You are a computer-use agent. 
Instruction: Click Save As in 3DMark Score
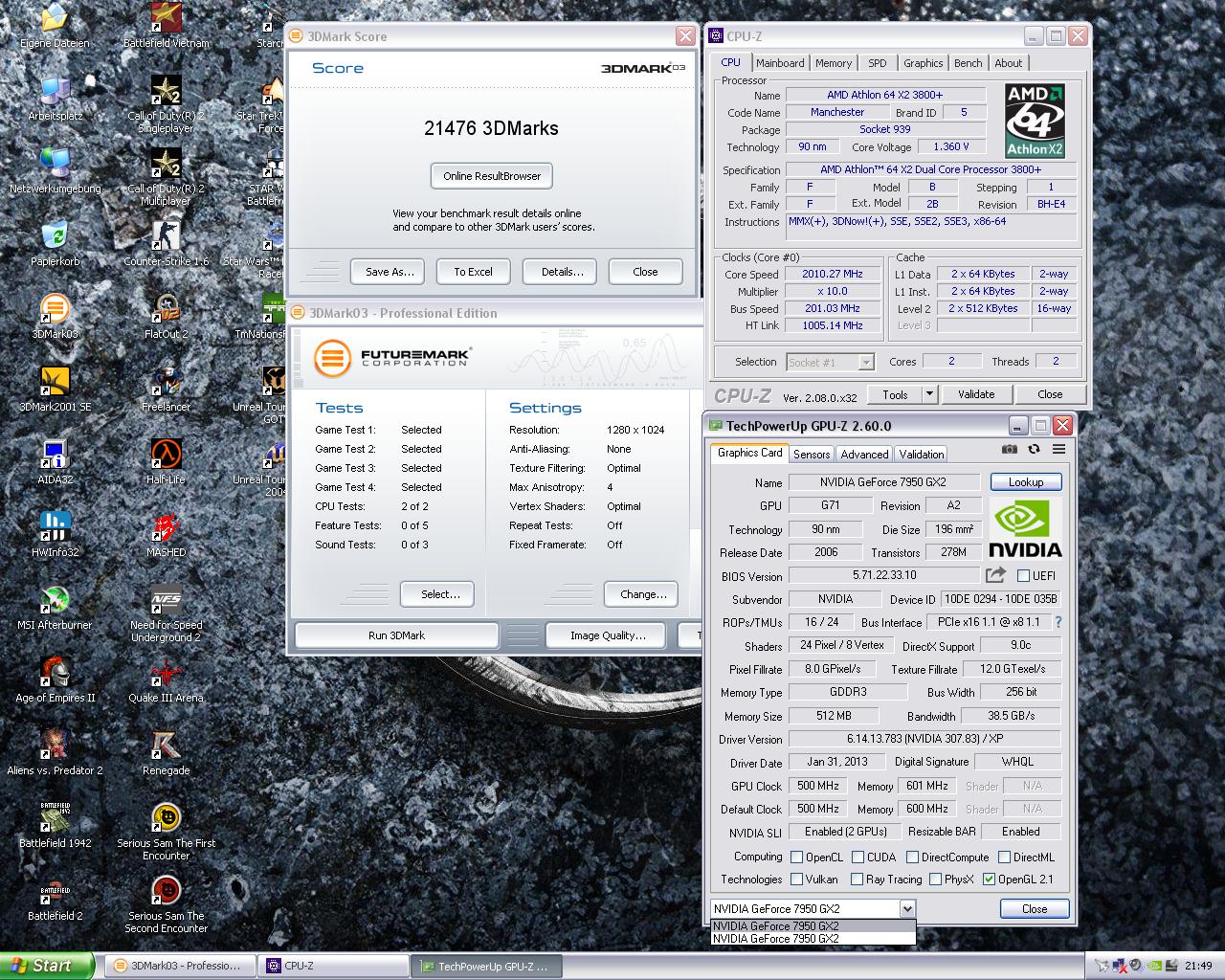click(x=390, y=272)
